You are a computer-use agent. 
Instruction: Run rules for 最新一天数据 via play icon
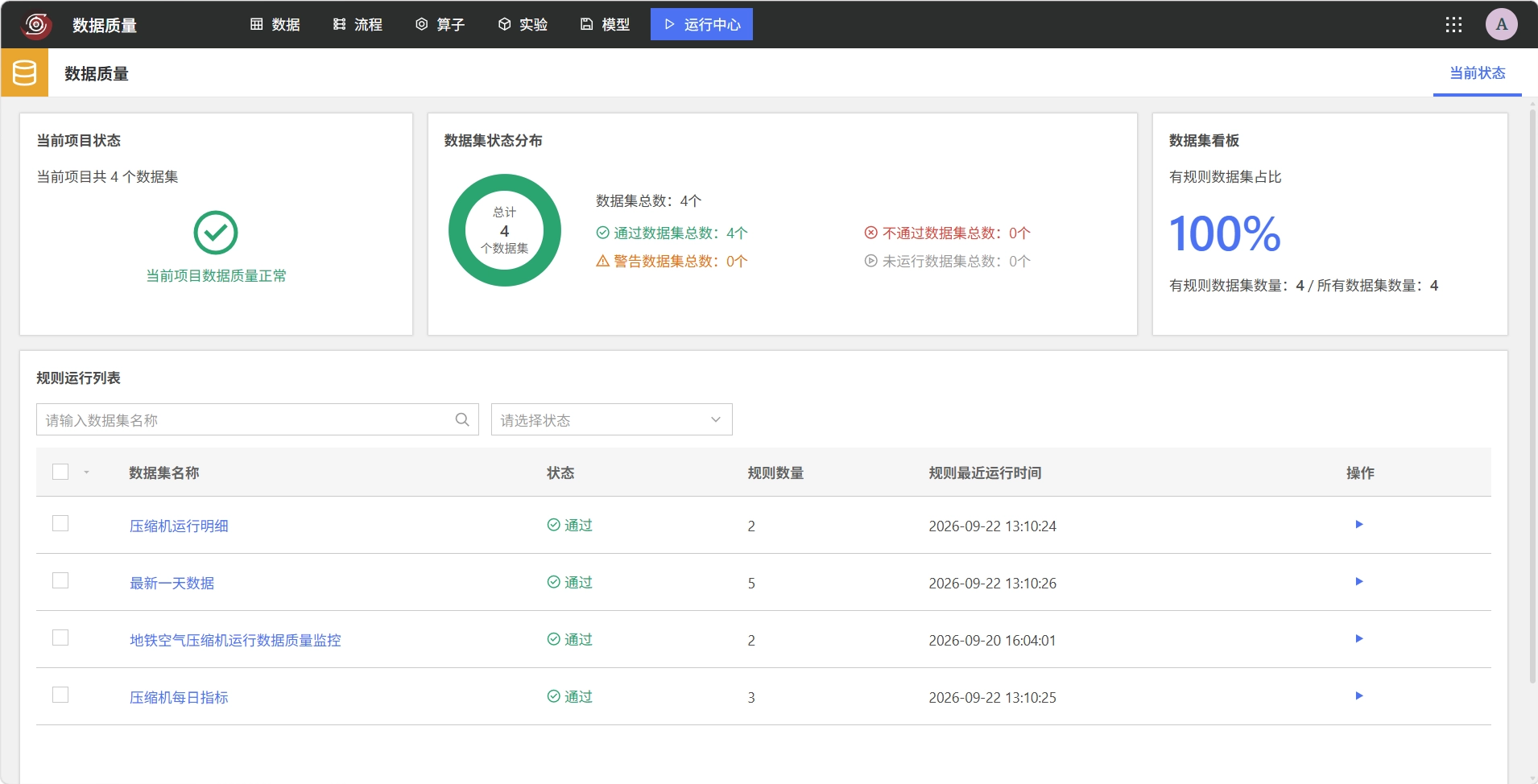click(x=1359, y=582)
